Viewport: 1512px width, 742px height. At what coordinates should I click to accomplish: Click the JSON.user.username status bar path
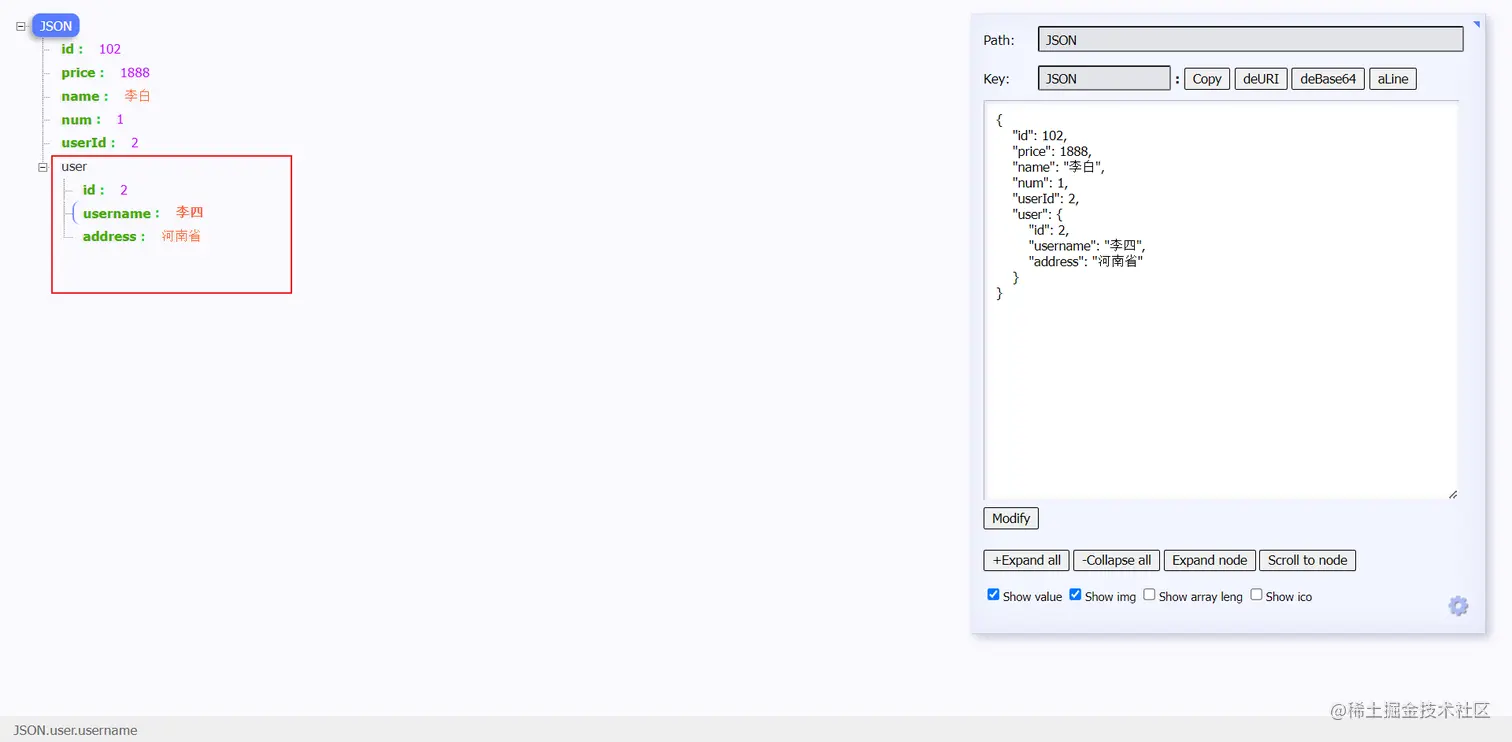tap(76, 730)
